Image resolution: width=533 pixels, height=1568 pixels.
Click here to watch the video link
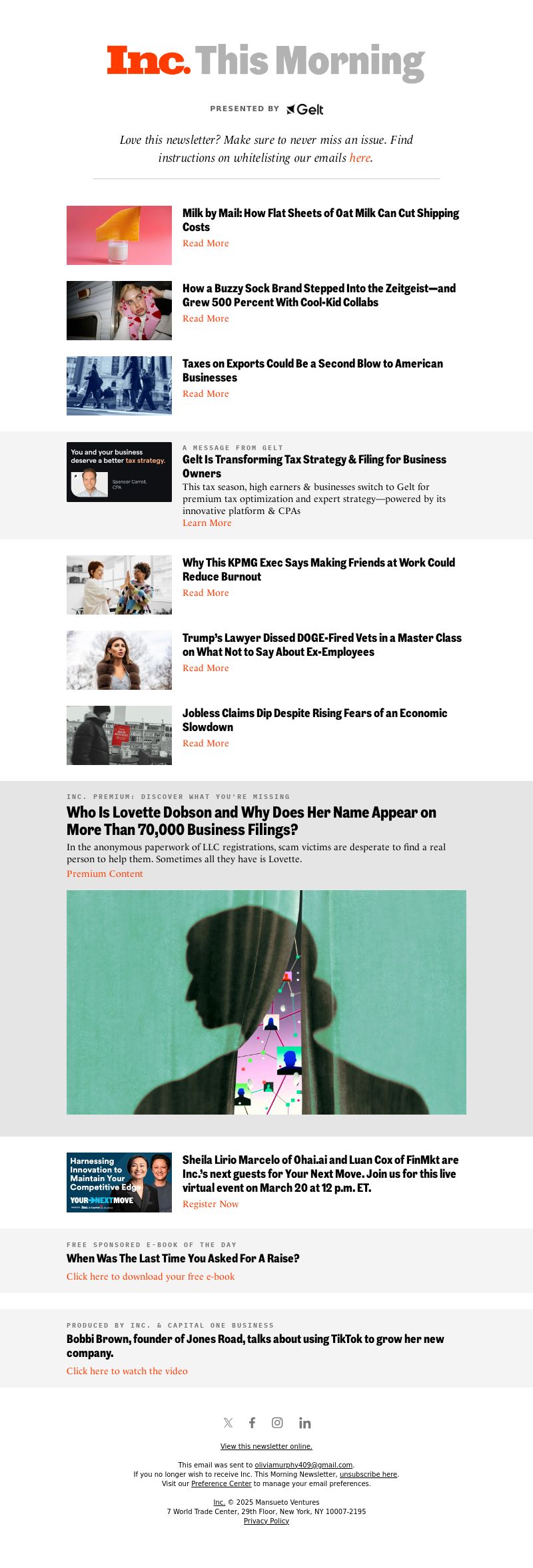tap(127, 1371)
